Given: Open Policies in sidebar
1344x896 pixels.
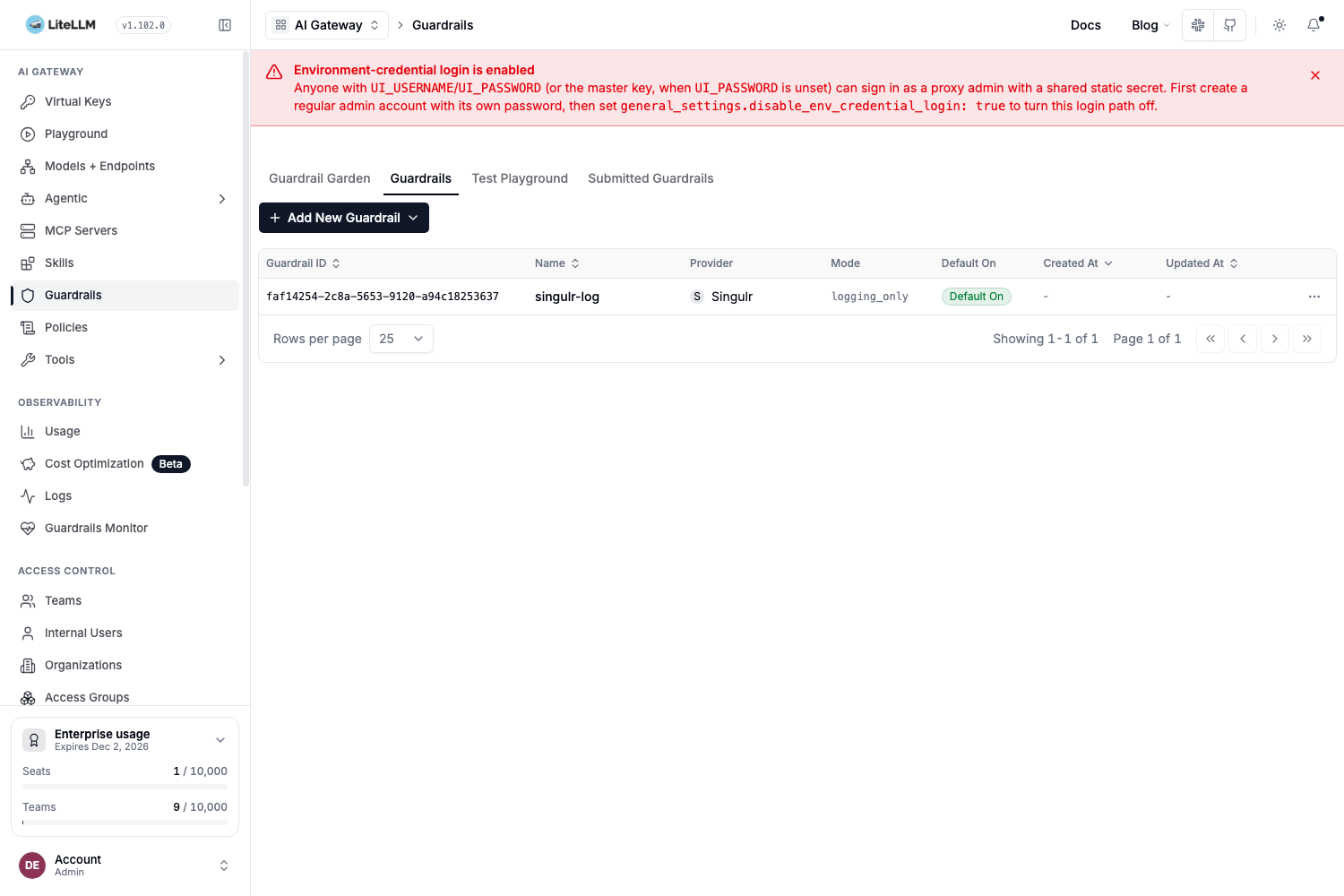Looking at the screenshot, I should 125,327.
